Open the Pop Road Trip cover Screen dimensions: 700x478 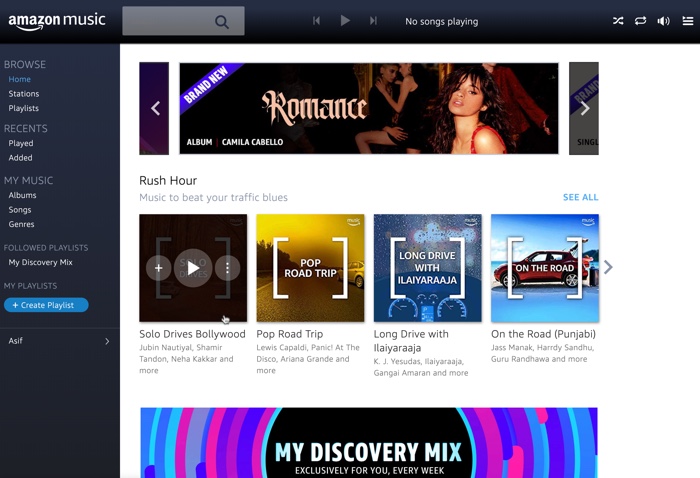[310, 268]
